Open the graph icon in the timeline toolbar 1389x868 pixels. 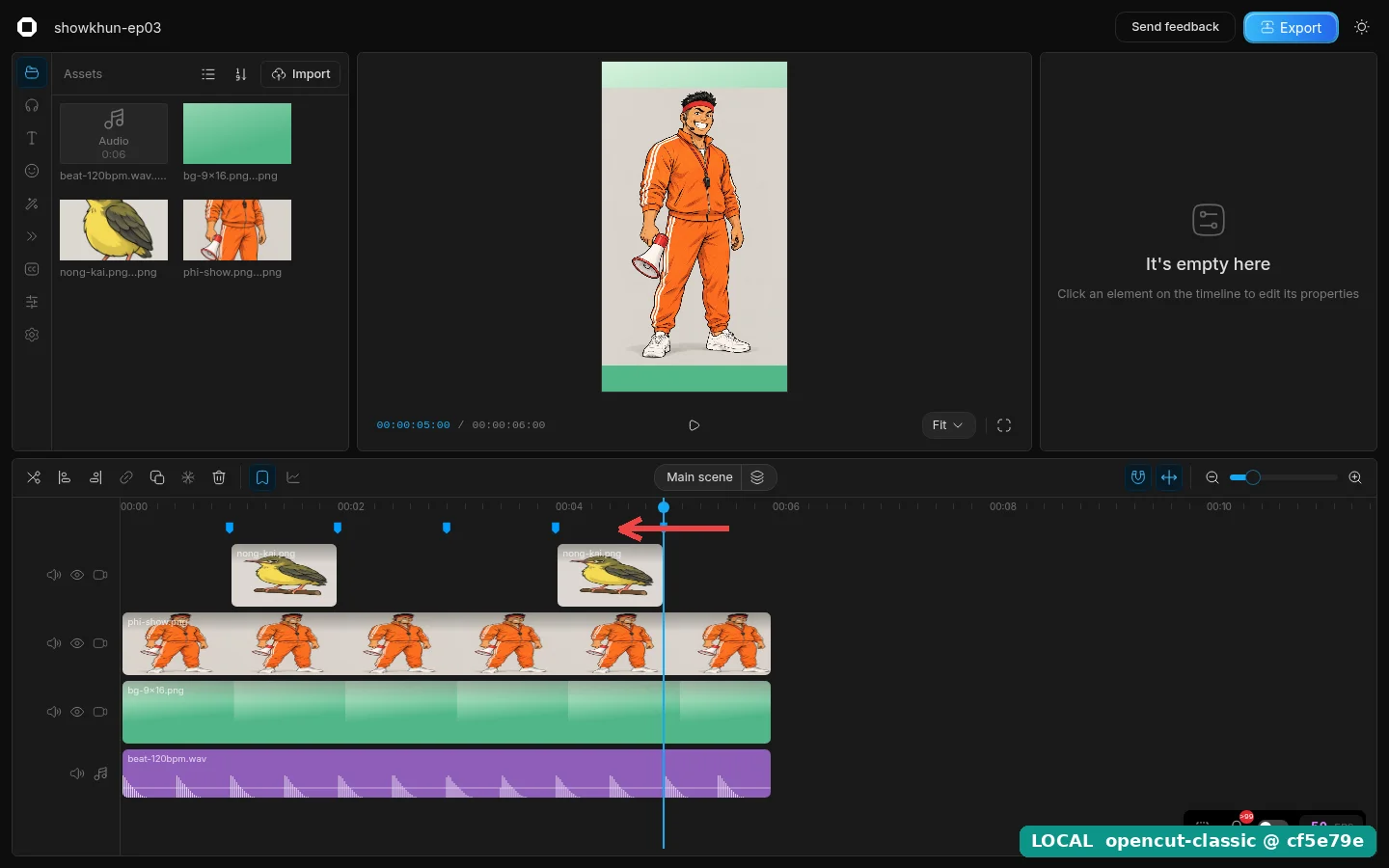click(293, 477)
